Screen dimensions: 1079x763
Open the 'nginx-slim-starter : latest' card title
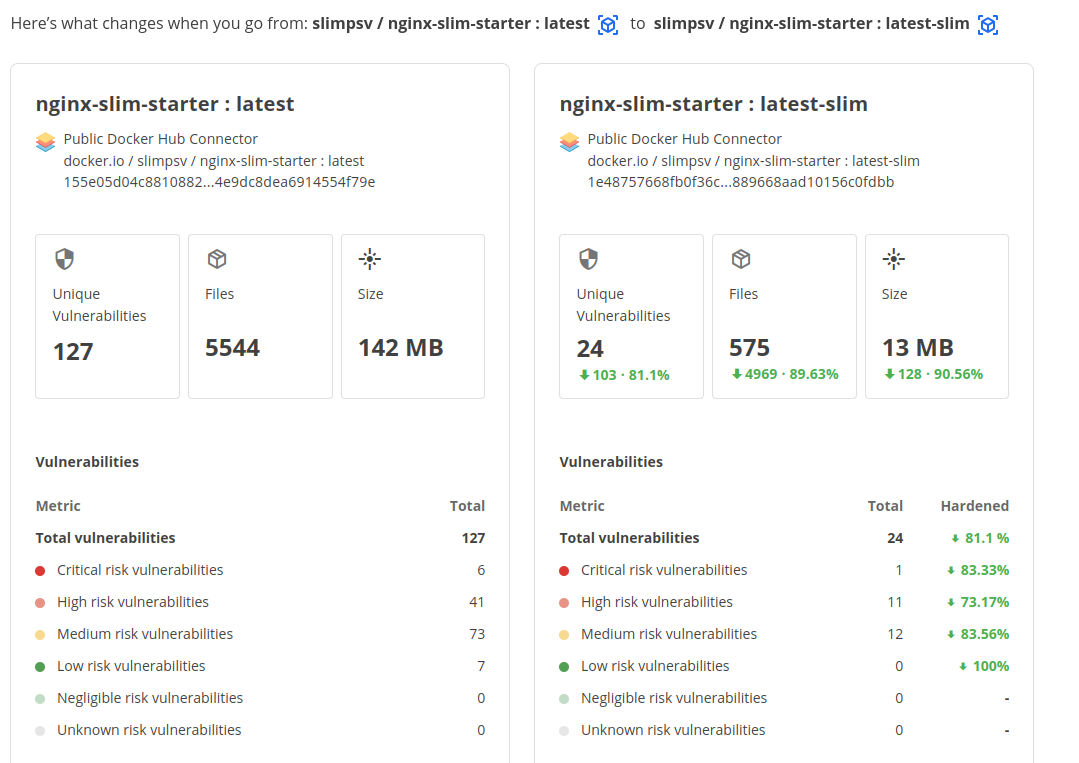[165, 104]
